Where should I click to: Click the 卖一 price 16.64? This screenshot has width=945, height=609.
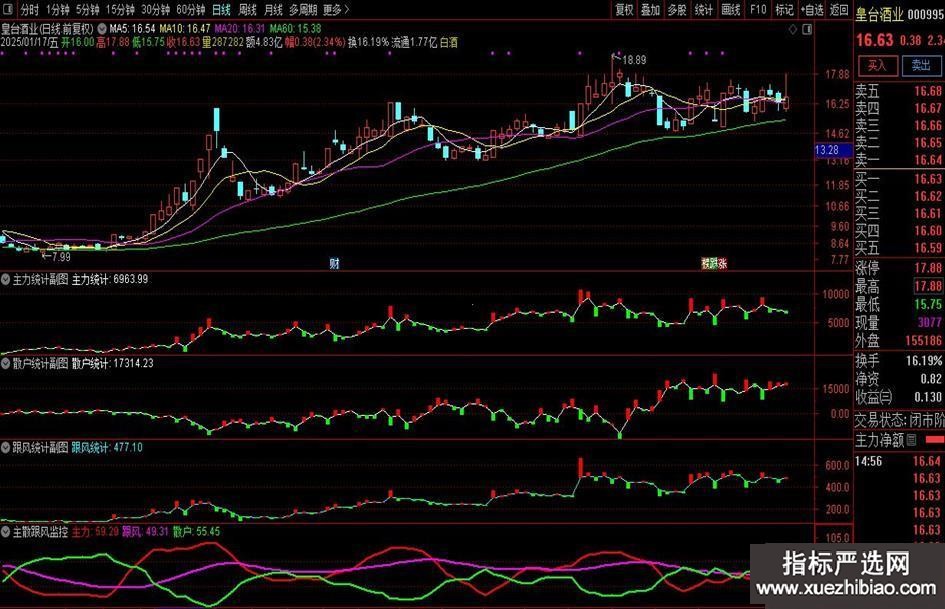[x=928, y=160]
